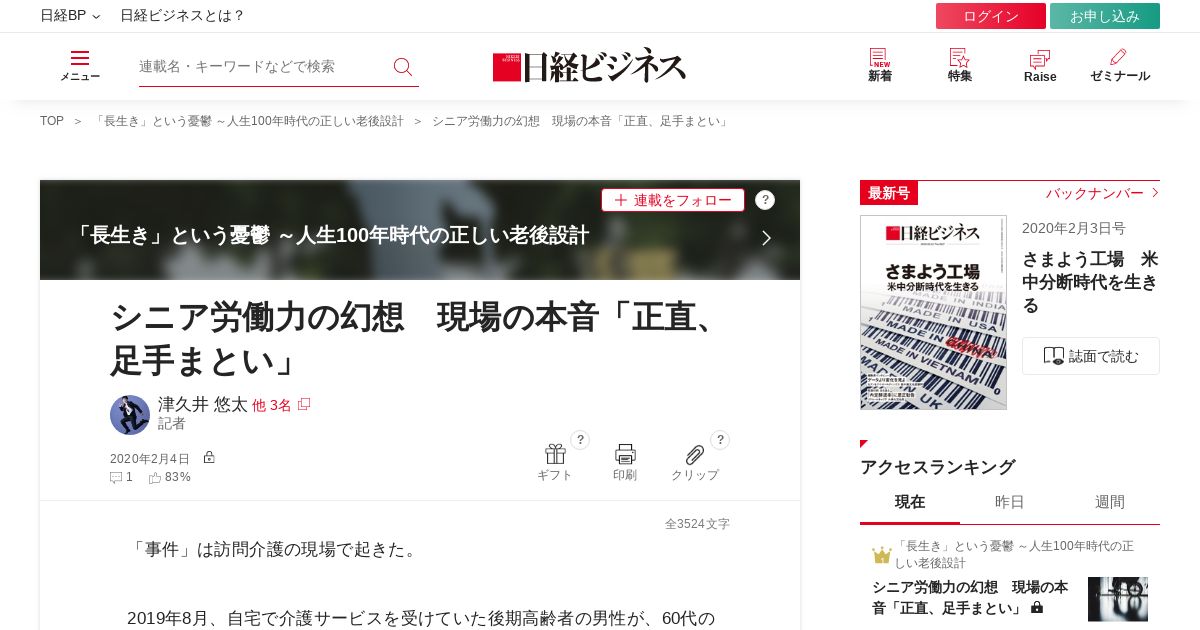This screenshot has height=630, width=1200.
Task: Click ranking article thumbnail image
Action: (1118, 599)
